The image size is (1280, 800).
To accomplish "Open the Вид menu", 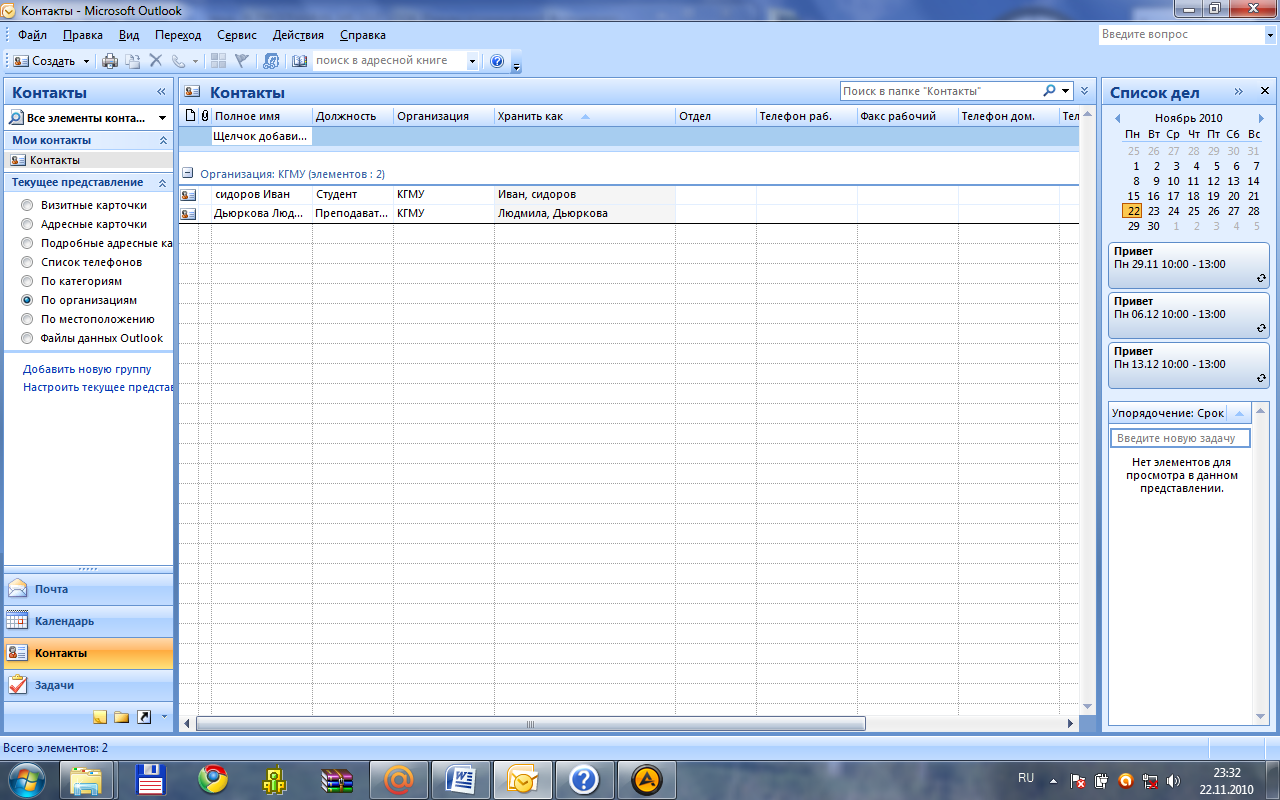I will pos(129,35).
